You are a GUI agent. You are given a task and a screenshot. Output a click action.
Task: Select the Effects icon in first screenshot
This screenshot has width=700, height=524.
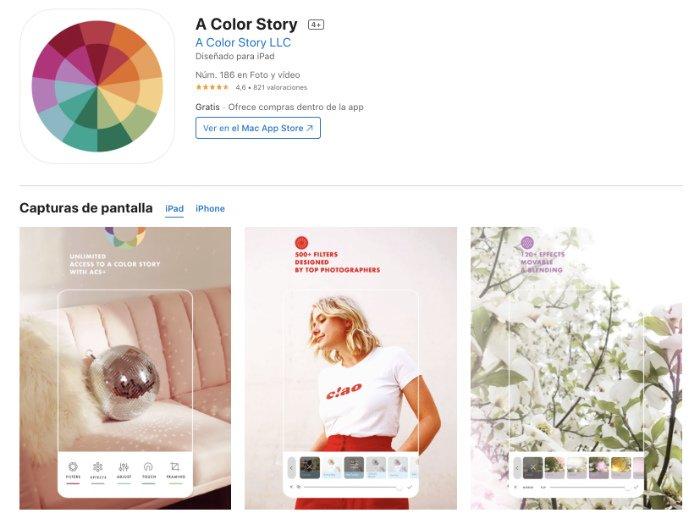tap(98, 467)
